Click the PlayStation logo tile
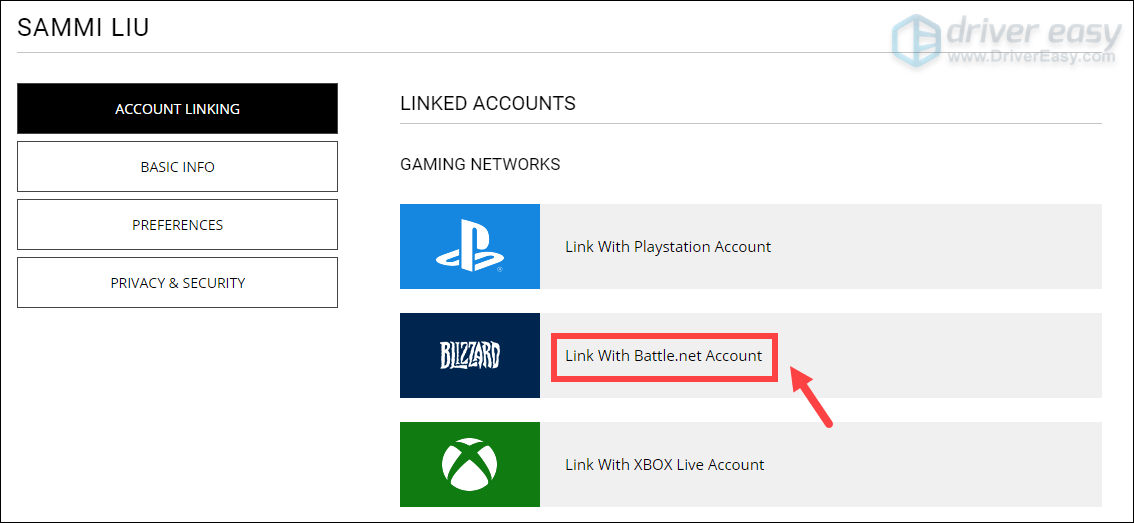The width and height of the screenshot is (1134, 523). [x=469, y=247]
